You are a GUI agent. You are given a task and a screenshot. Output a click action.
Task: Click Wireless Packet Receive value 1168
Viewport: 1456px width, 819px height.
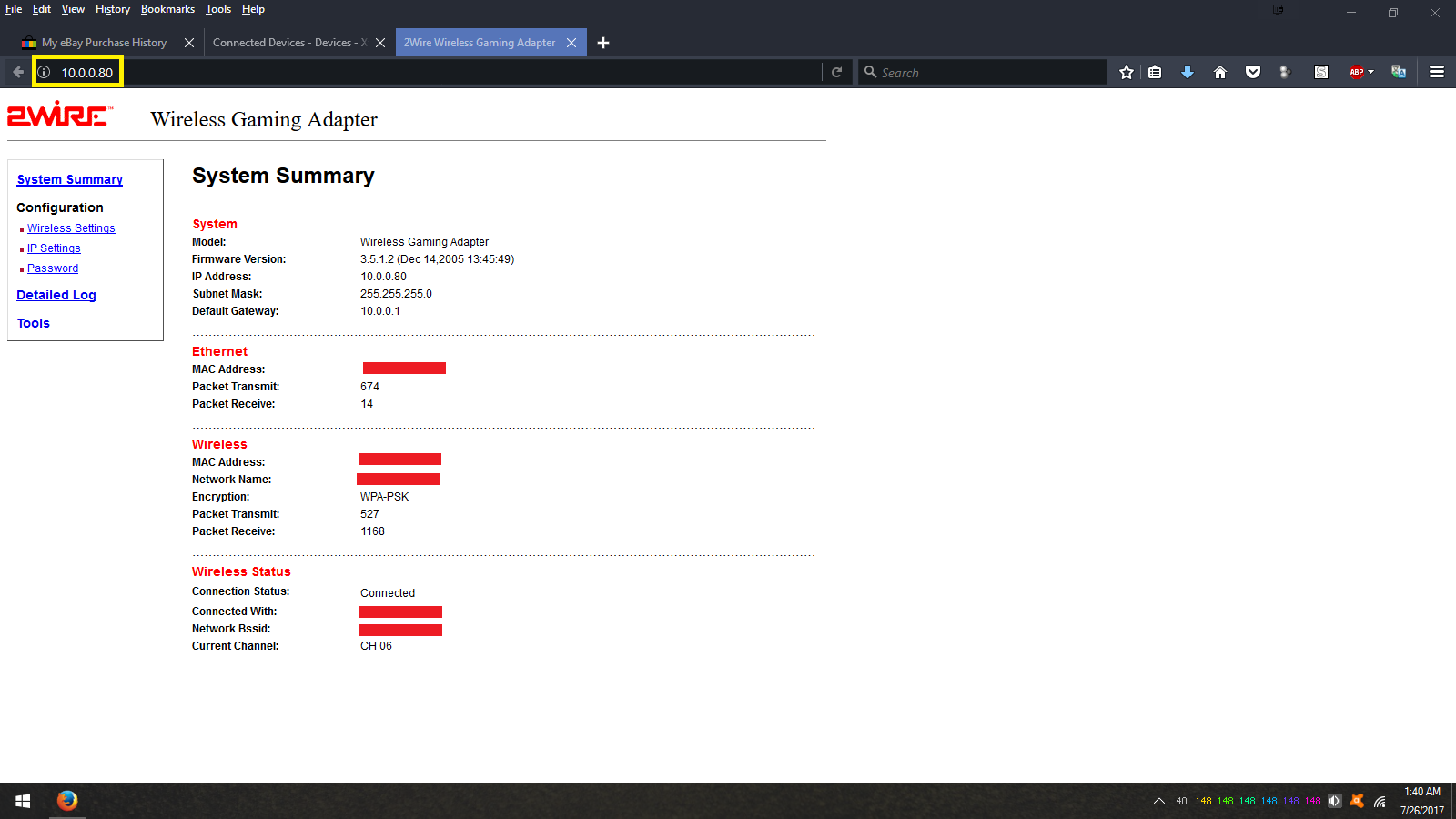coord(372,531)
